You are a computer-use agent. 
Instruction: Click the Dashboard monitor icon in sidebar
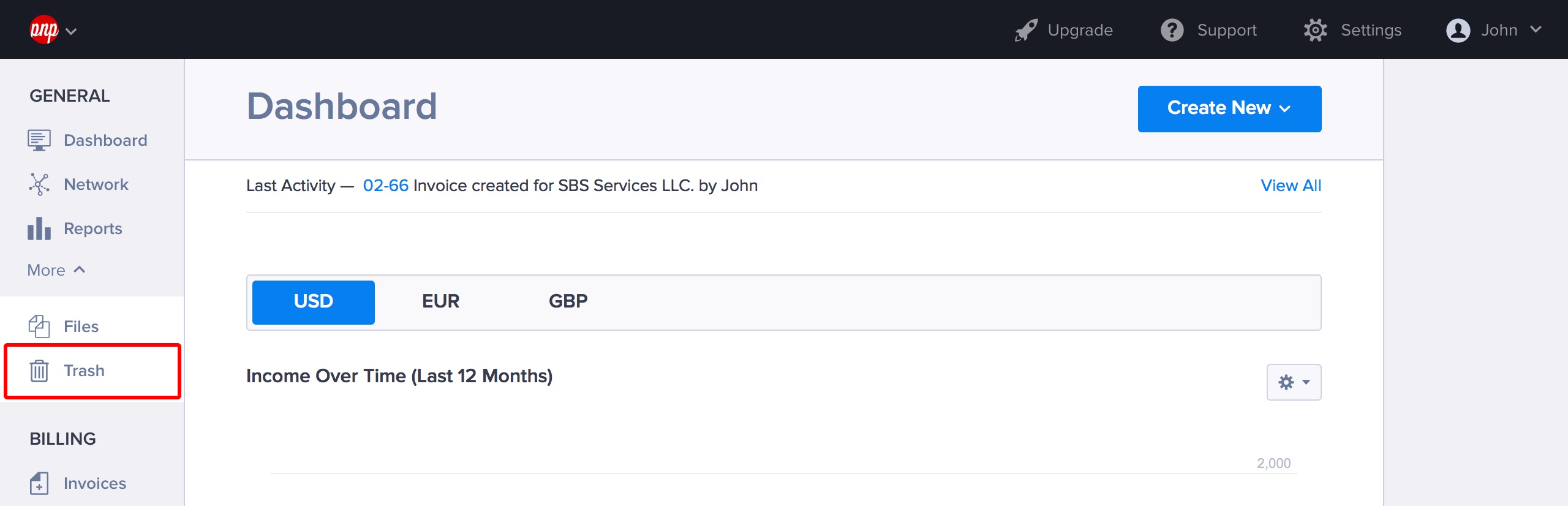pos(39,140)
